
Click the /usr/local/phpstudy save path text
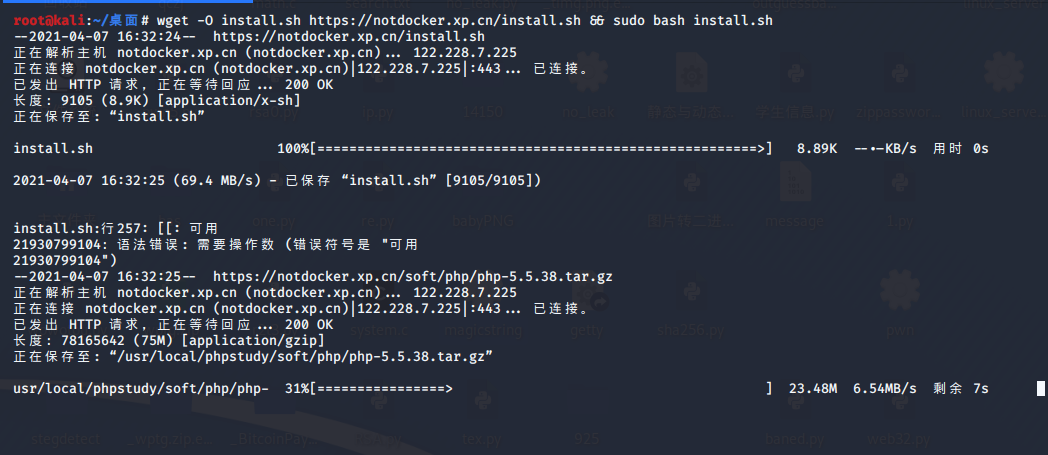(x=301, y=356)
